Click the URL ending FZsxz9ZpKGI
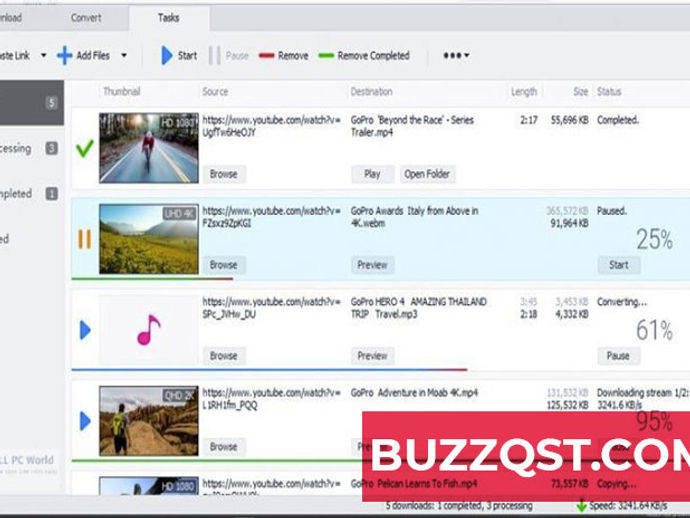Image resolution: width=690 pixels, height=518 pixels. (272, 217)
